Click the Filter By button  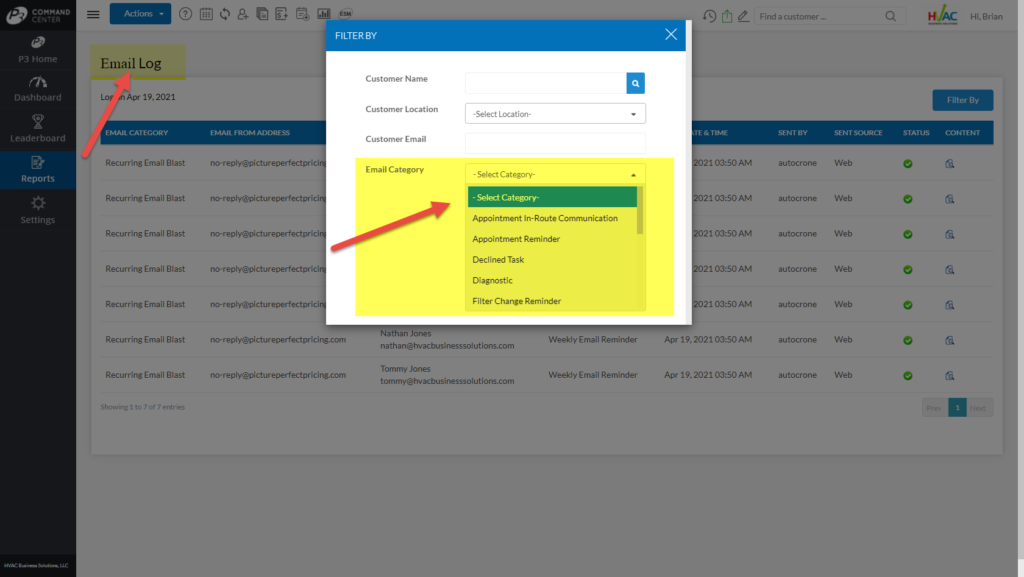click(x=962, y=100)
